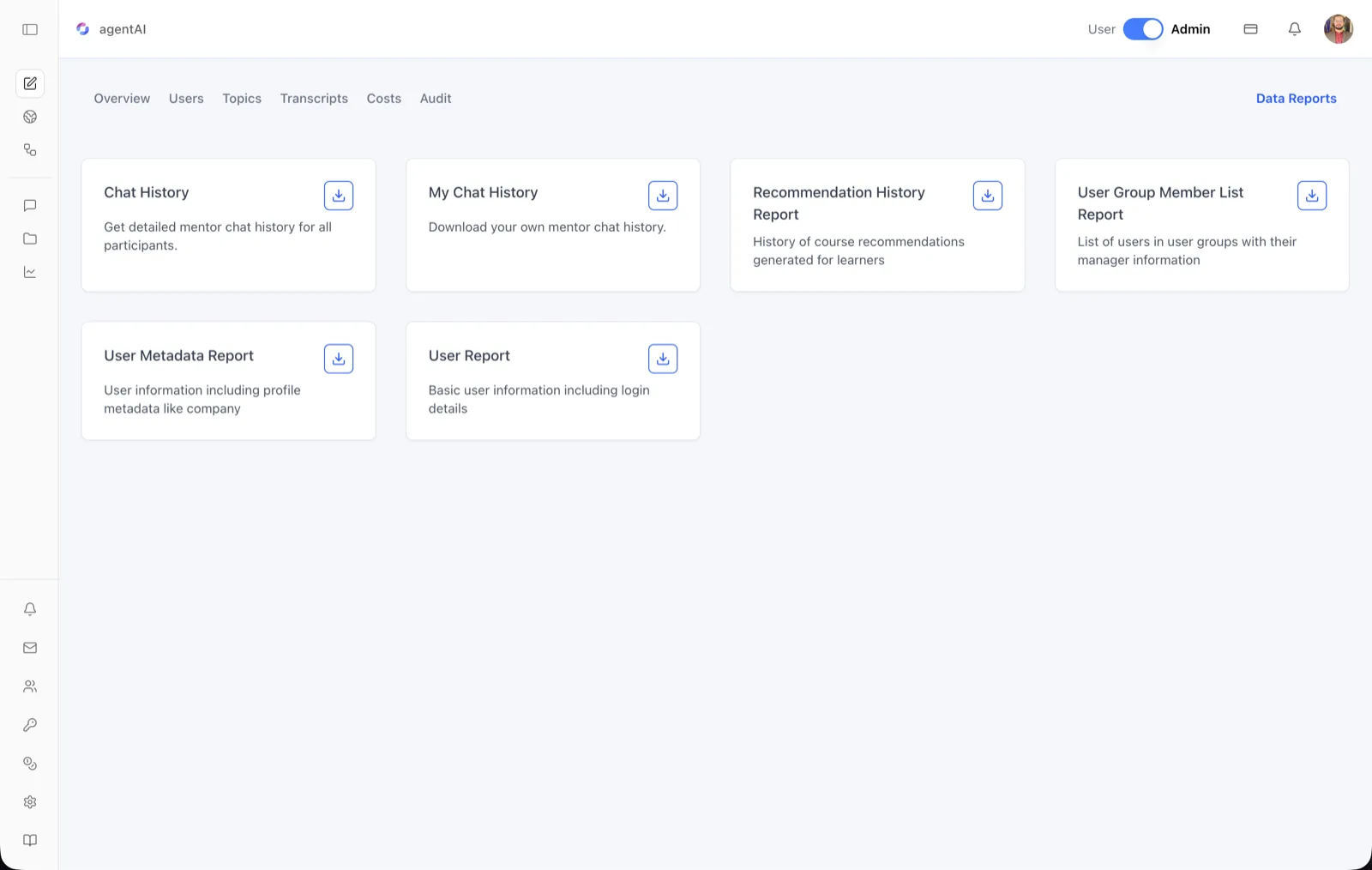This screenshot has height=870, width=1372.
Task: Switch to the Audit tab
Action: (x=436, y=99)
